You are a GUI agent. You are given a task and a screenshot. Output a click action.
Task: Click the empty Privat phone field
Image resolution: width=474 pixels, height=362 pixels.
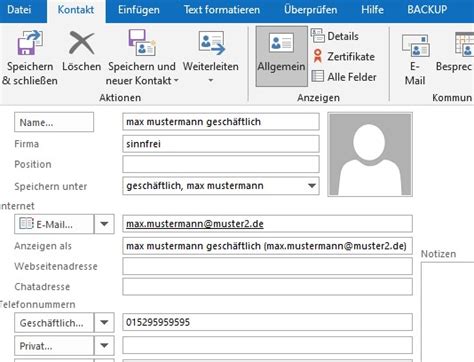[x=267, y=345]
